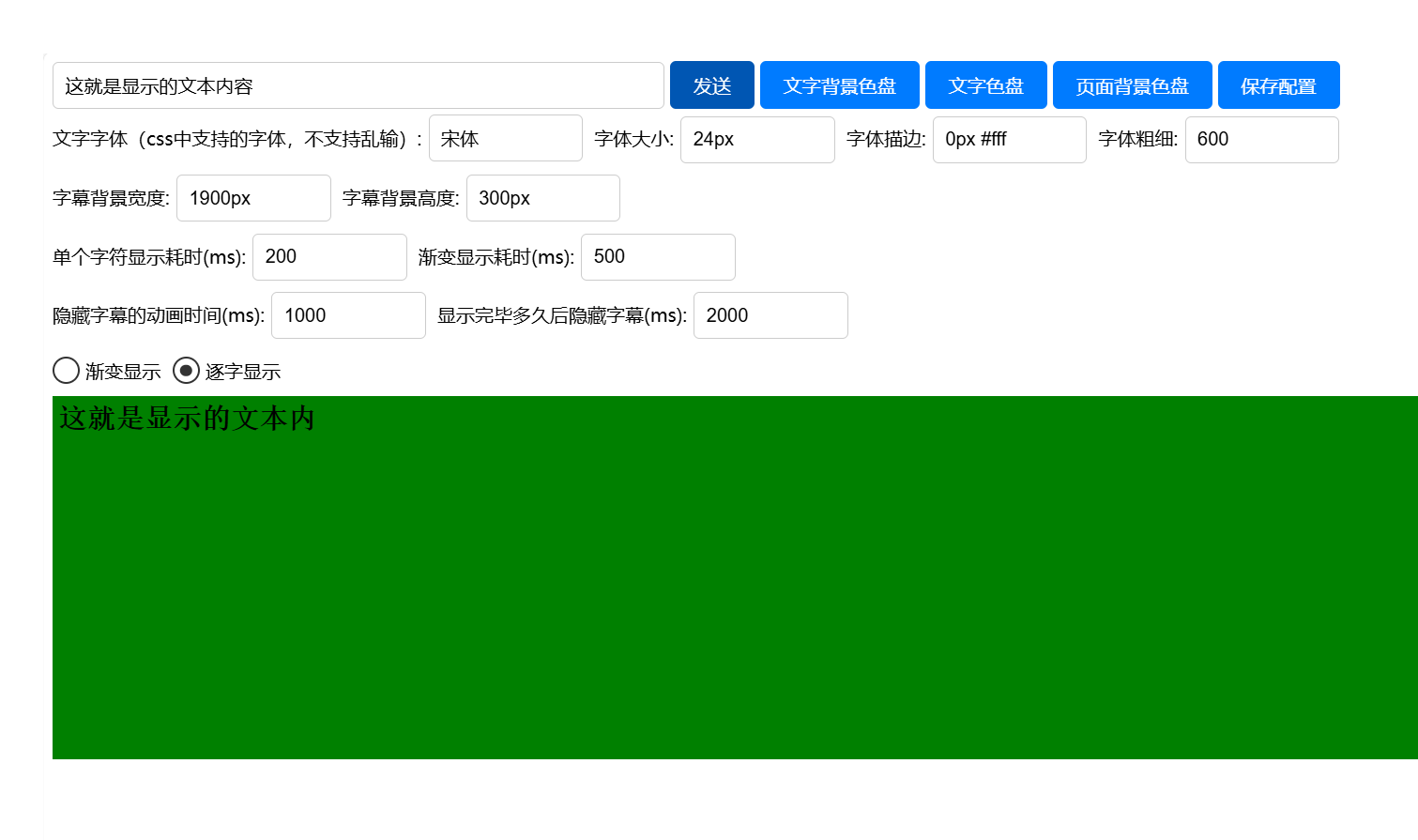1418x840 pixels.
Task: Click the 文字字体 font field containing 宋体
Action: 505,139
